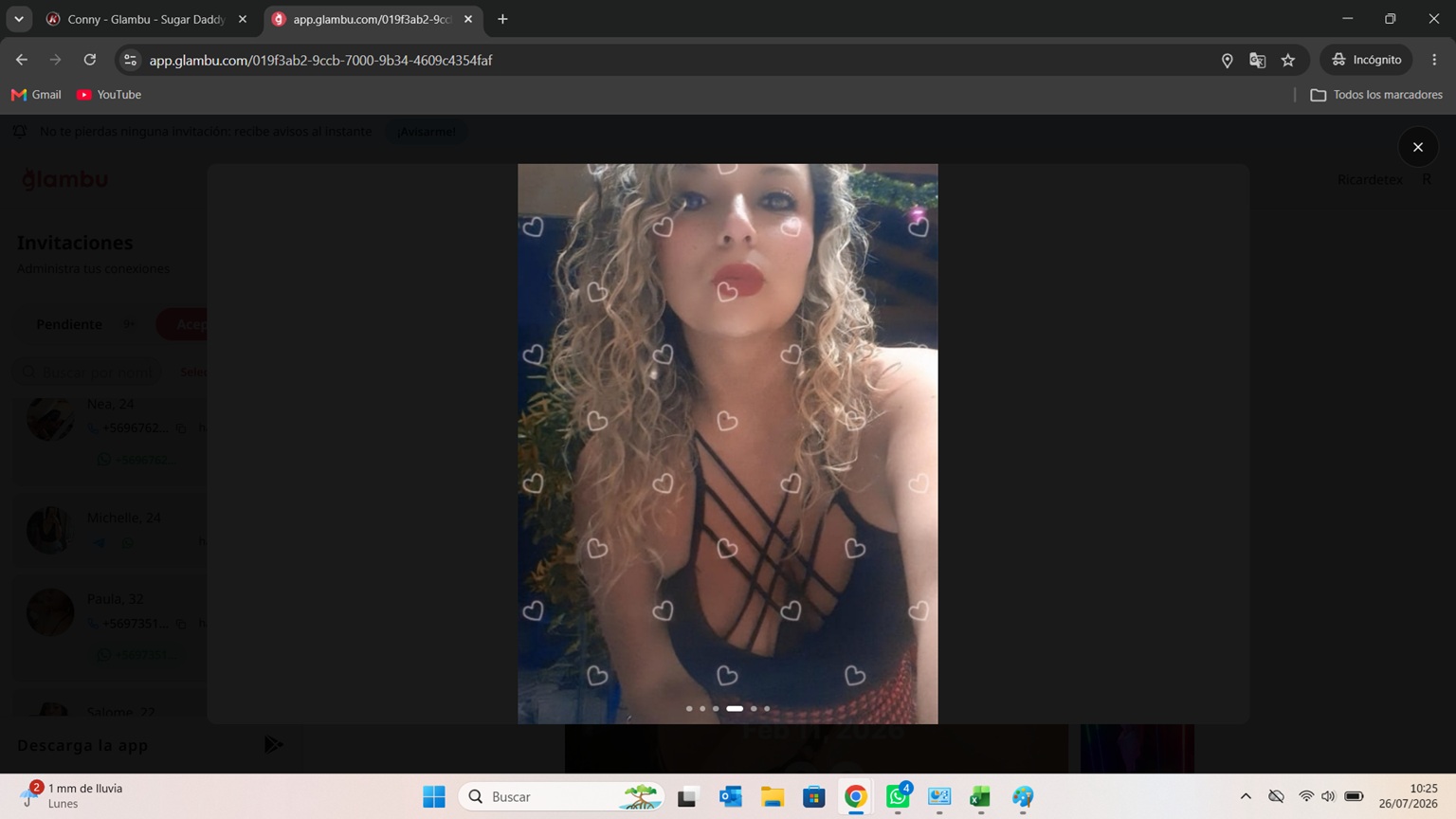The width and height of the screenshot is (1456, 819).
Task: Close the app.glambu.com tab
Action: [468, 19]
